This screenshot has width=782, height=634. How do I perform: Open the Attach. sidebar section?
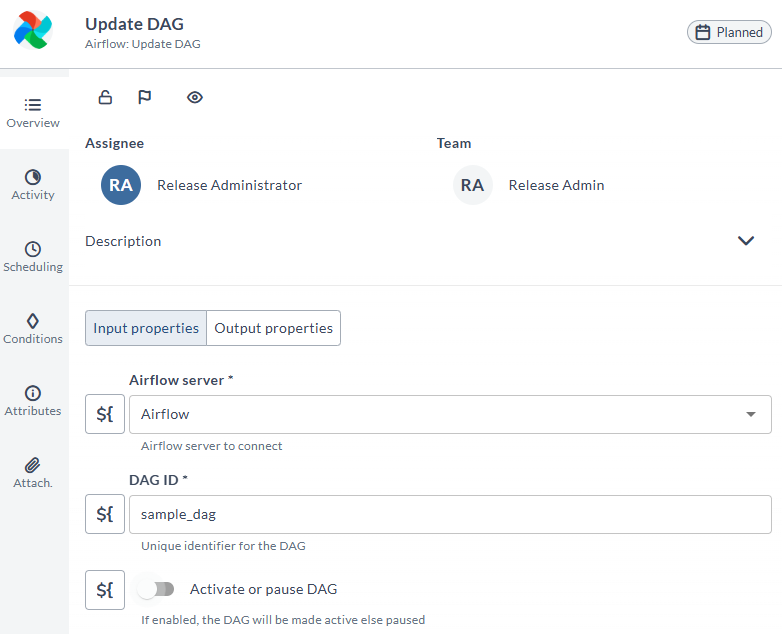(x=33, y=473)
